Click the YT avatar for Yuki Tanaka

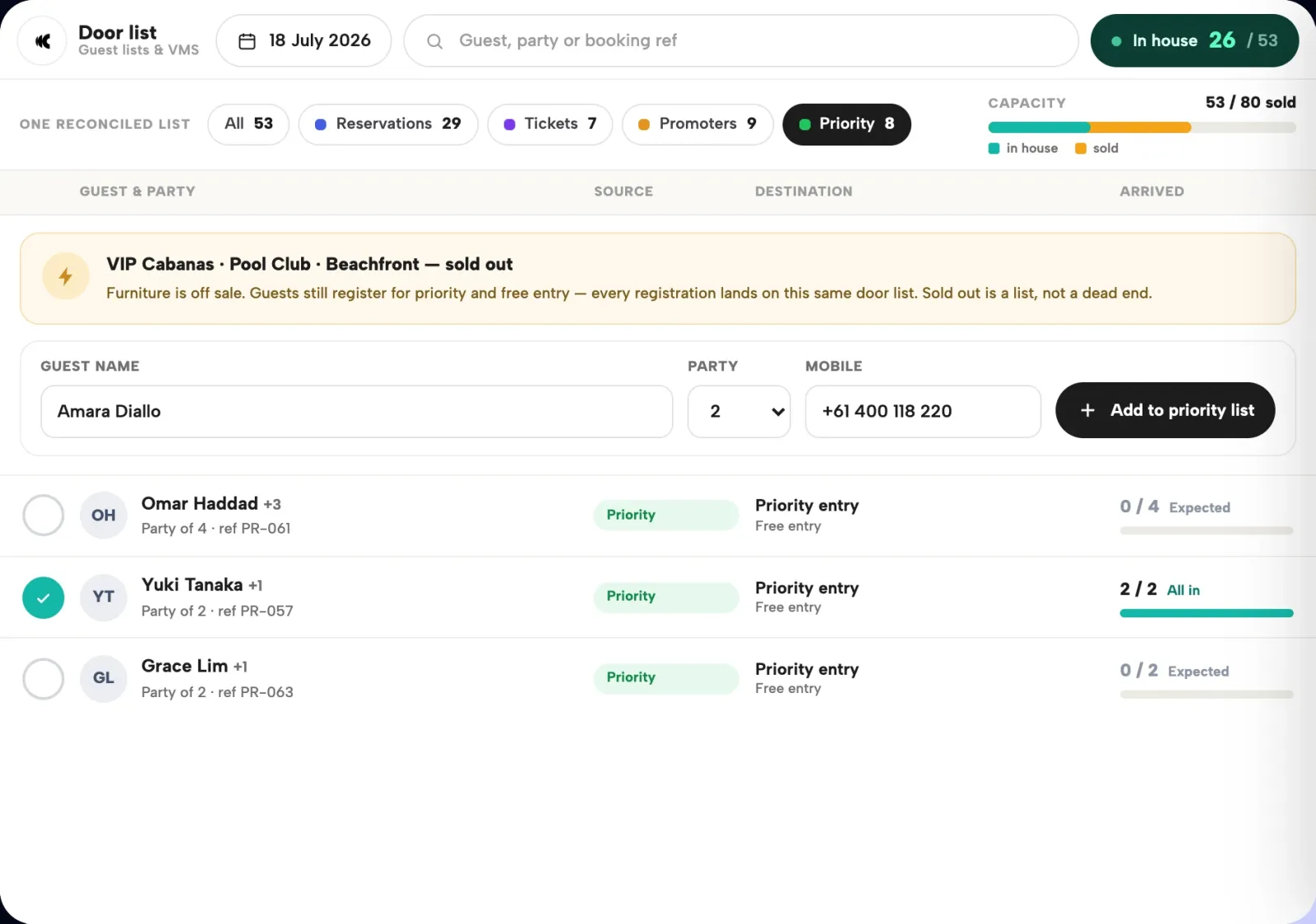(x=104, y=598)
